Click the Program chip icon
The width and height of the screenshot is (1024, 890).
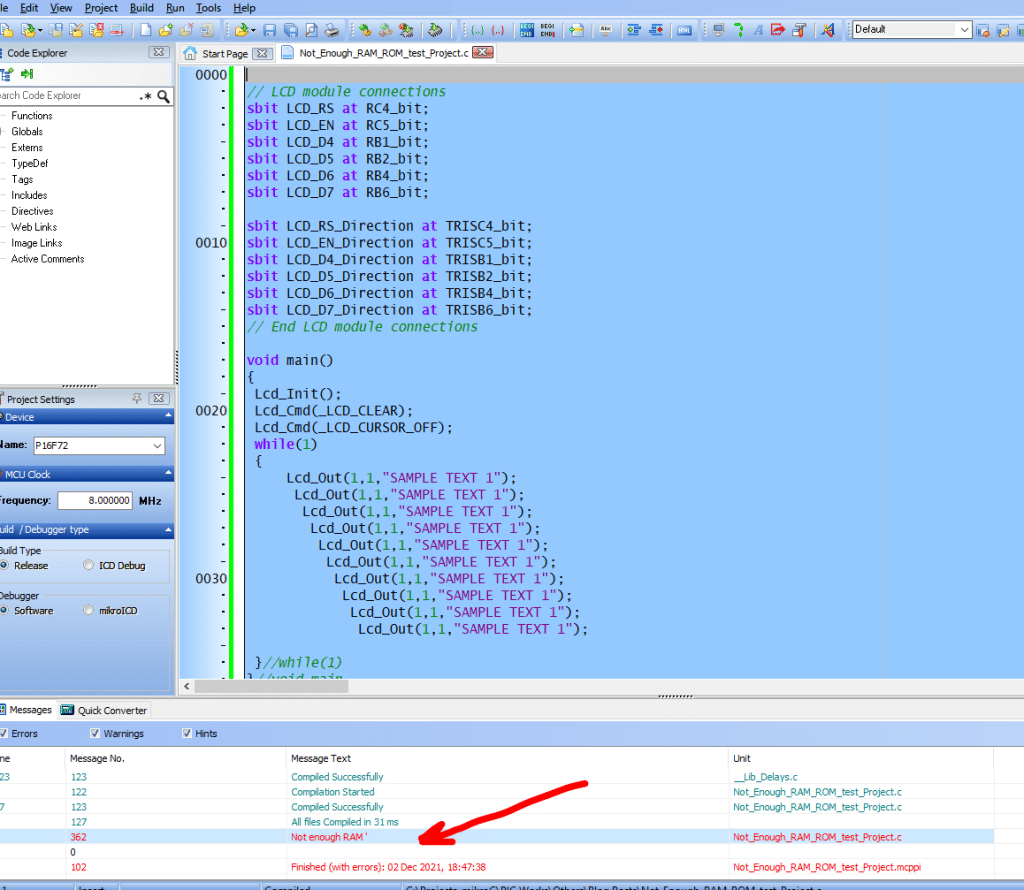point(435,30)
